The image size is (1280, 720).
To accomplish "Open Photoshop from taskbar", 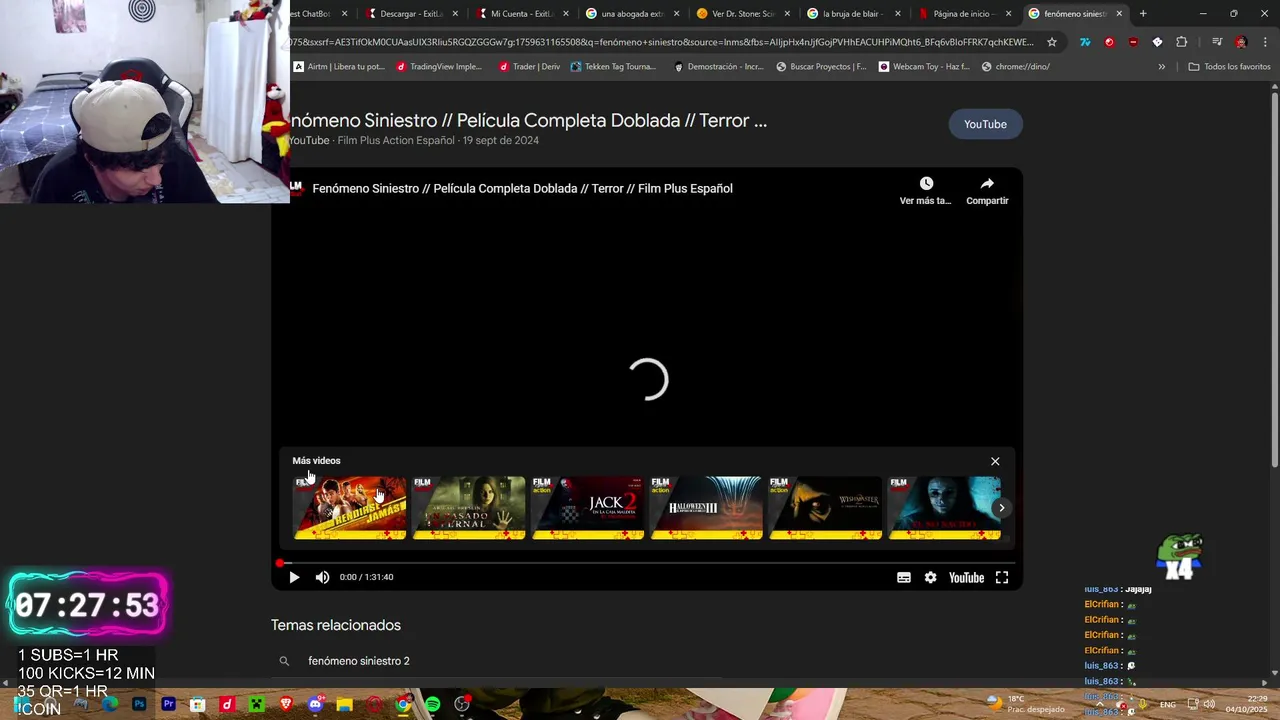I will (139, 704).
